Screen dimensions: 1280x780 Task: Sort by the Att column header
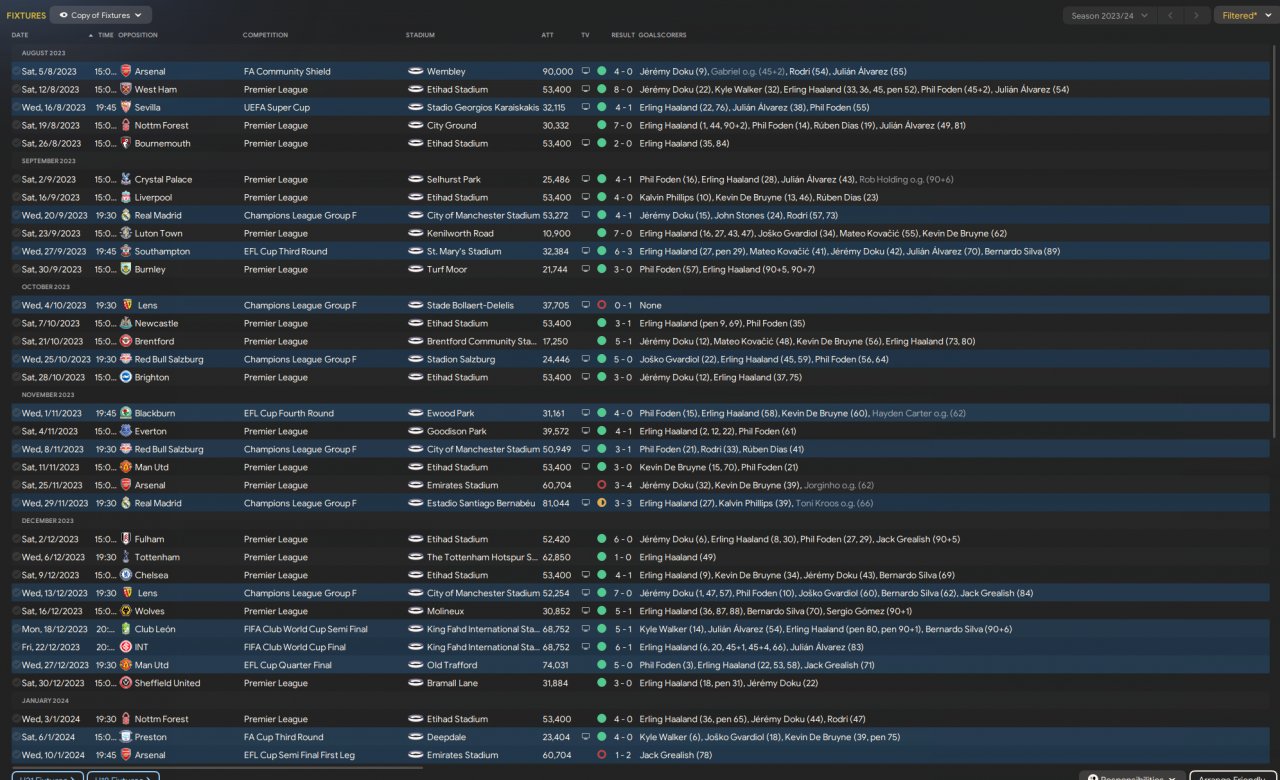(x=547, y=35)
